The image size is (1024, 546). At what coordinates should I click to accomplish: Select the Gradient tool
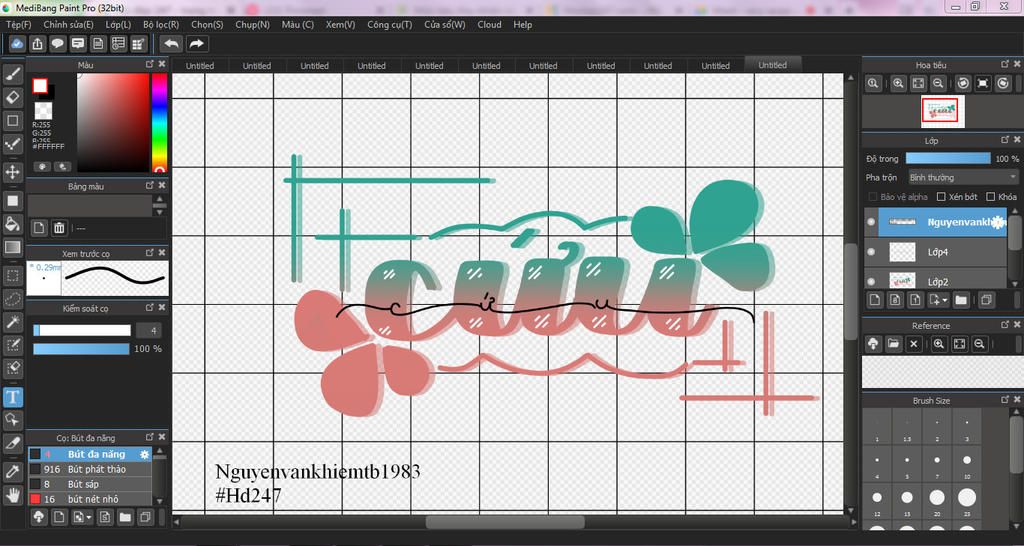12,248
